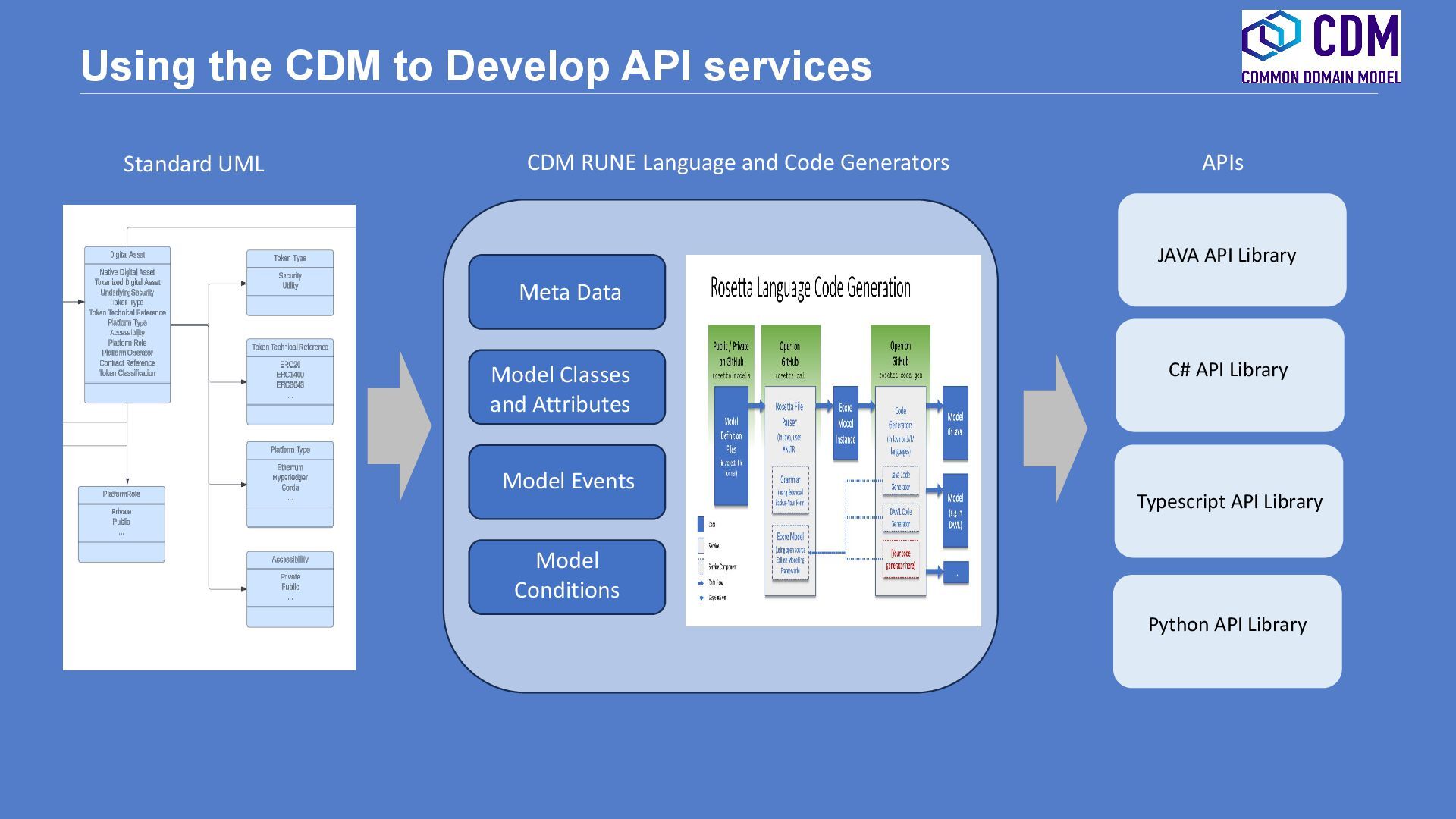Select the Typescript API Library box
The height and width of the screenshot is (819, 1456).
[1228, 501]
